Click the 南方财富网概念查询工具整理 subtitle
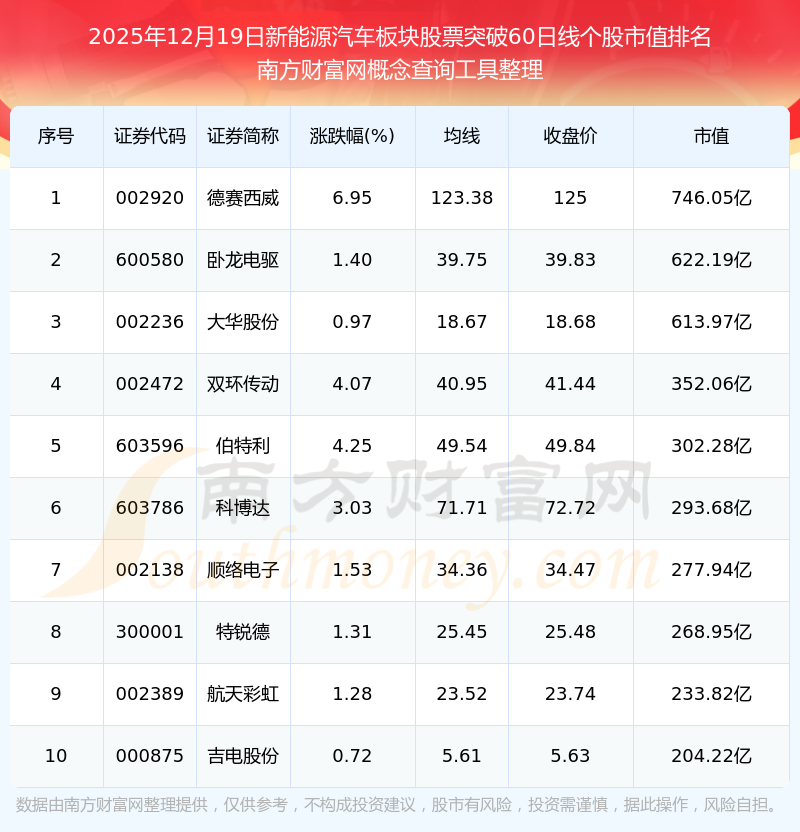This screenshot has width=800, height=832. point(400,70)
